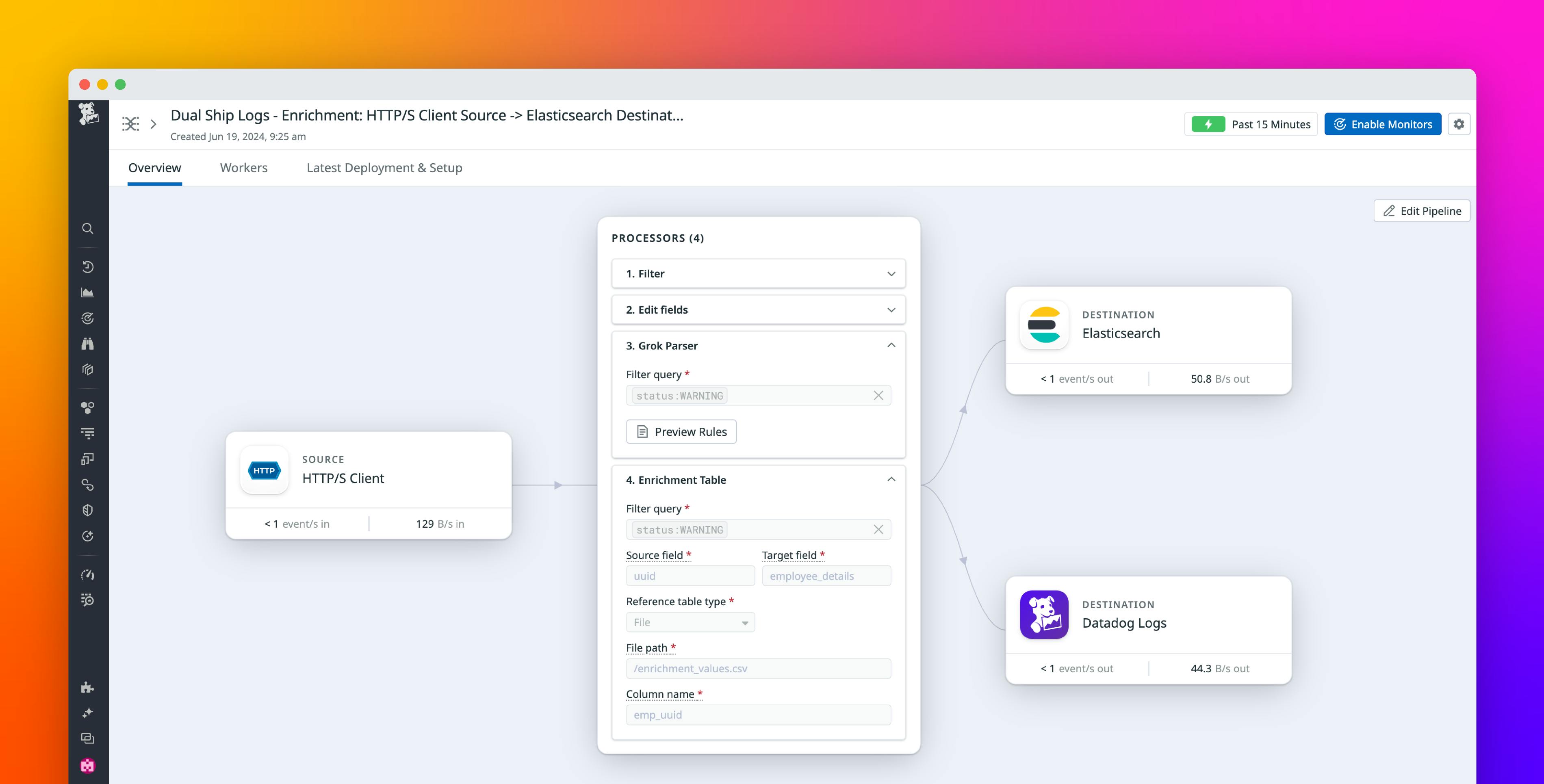This screenshot has width=1544, height=784.
Task: Open pipeline settings via the gear icon
Action: pyautogui.click(x=1459, y=124)
